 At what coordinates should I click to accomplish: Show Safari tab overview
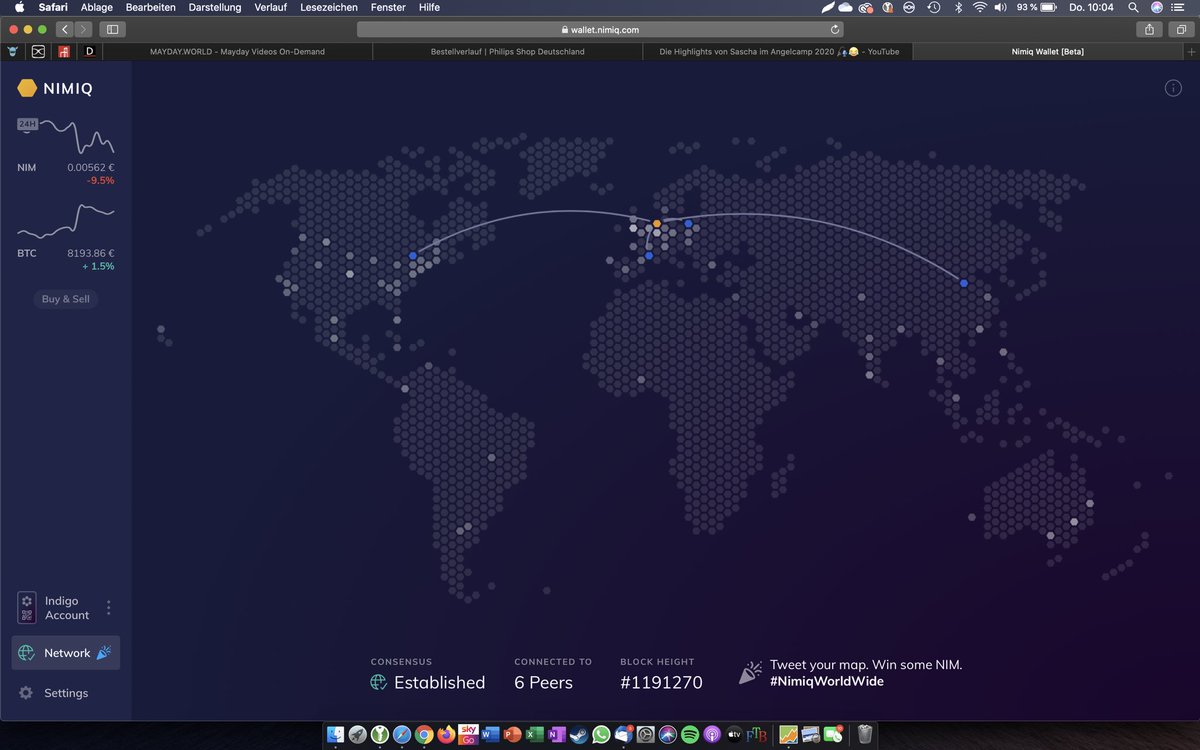[x=1180, y=30]
